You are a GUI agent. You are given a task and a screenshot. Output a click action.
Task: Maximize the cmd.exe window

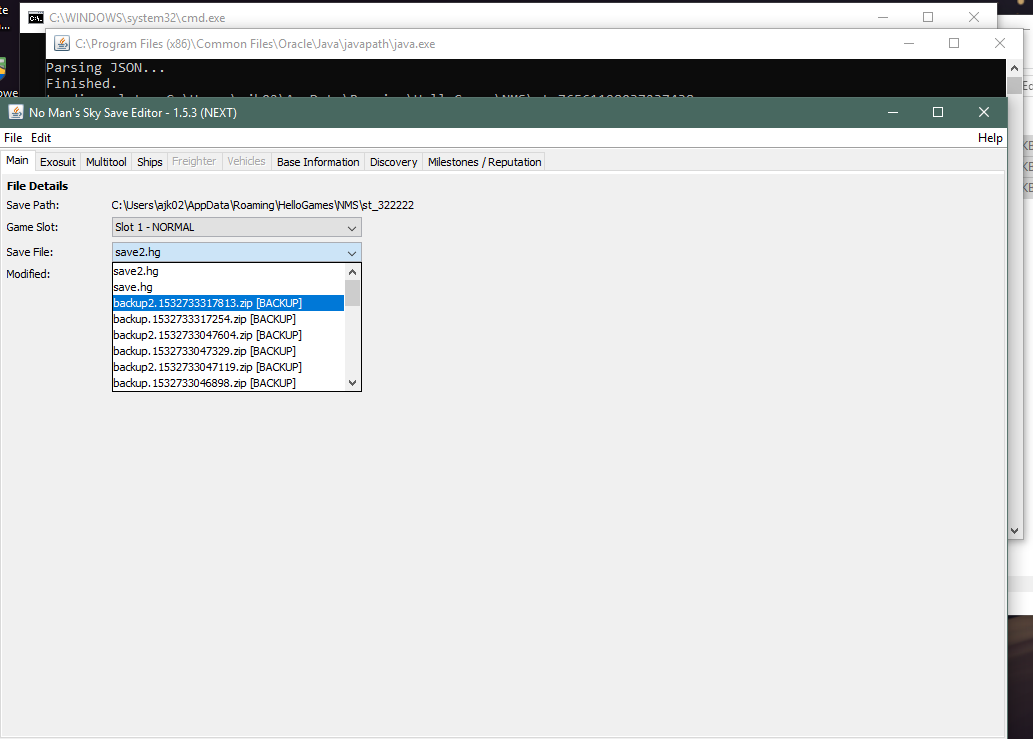pos(928,18)
